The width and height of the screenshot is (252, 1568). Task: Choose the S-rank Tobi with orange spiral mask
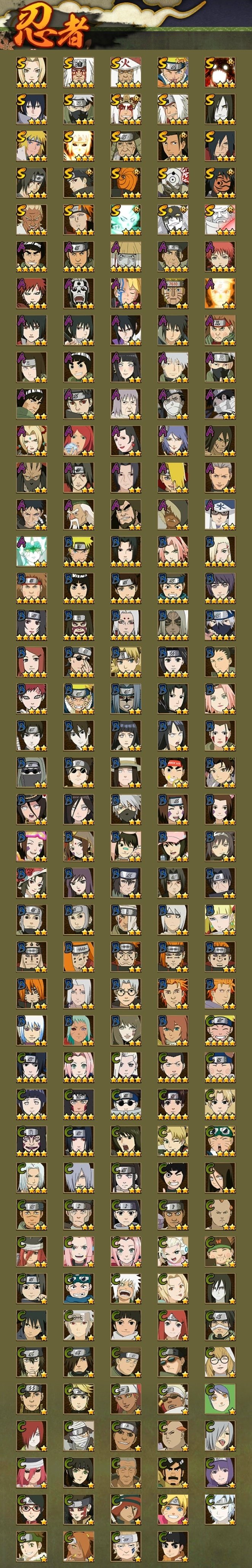126,183
